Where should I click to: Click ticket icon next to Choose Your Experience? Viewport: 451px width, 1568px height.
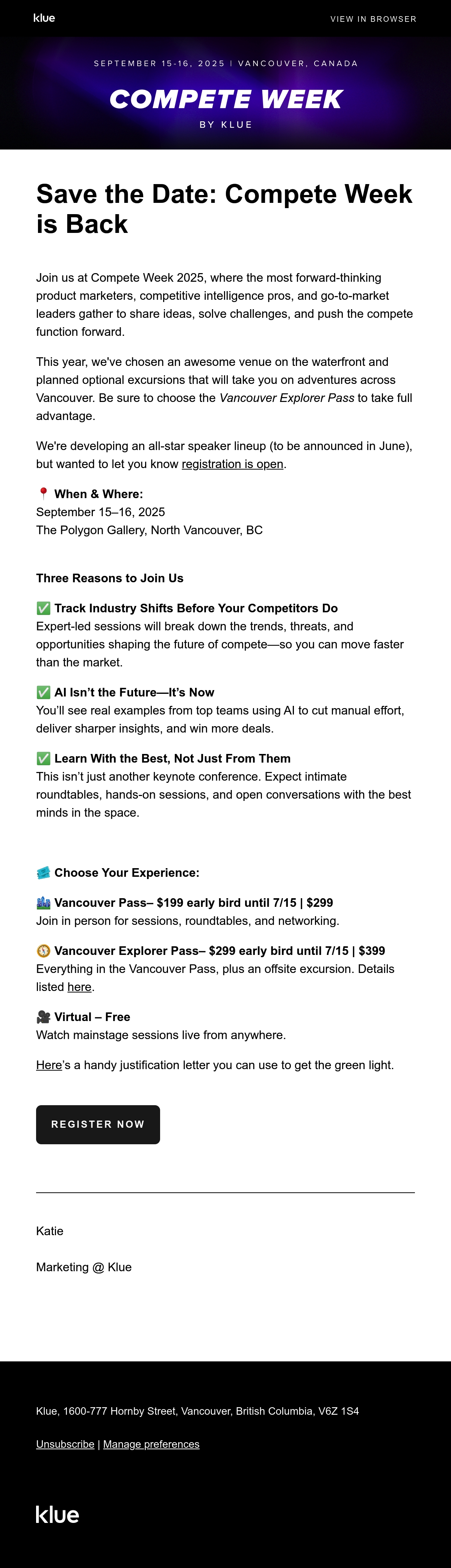43,873
